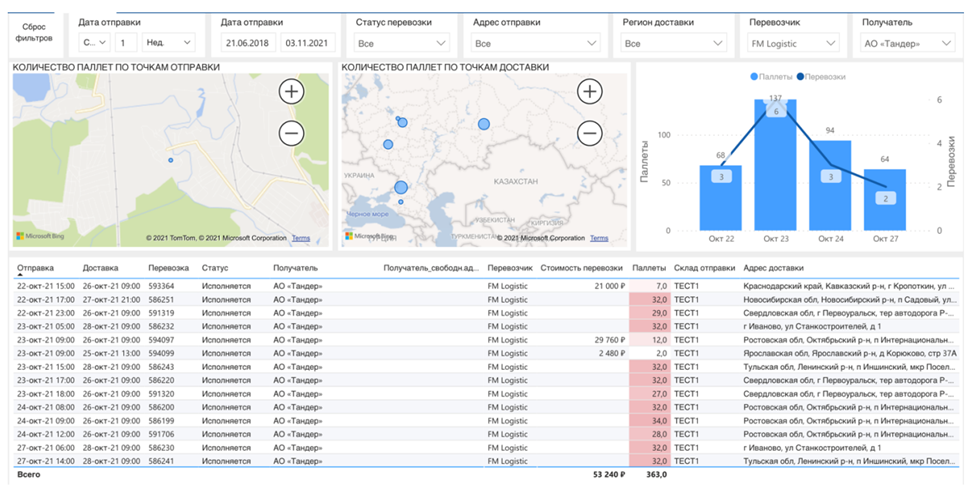This screenshot has width=974, height=490.
Task: Edit start date 21.06.2018 field
Action: (x=248, y=43)
